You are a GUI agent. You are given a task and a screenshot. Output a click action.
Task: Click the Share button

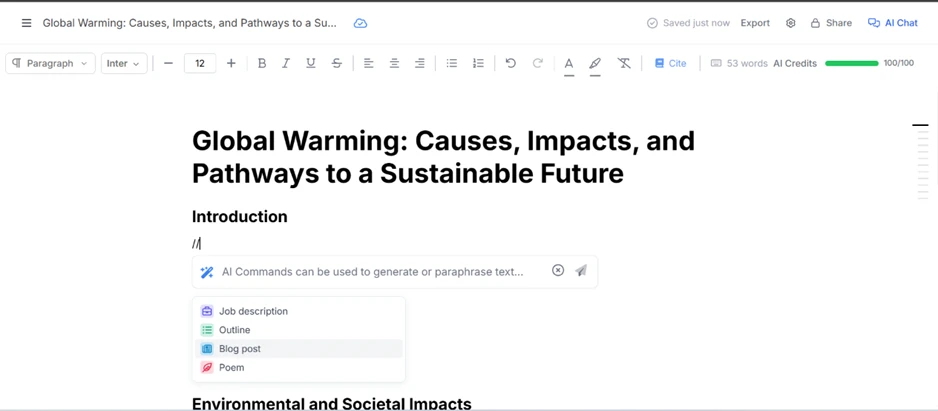click(831, 23)
